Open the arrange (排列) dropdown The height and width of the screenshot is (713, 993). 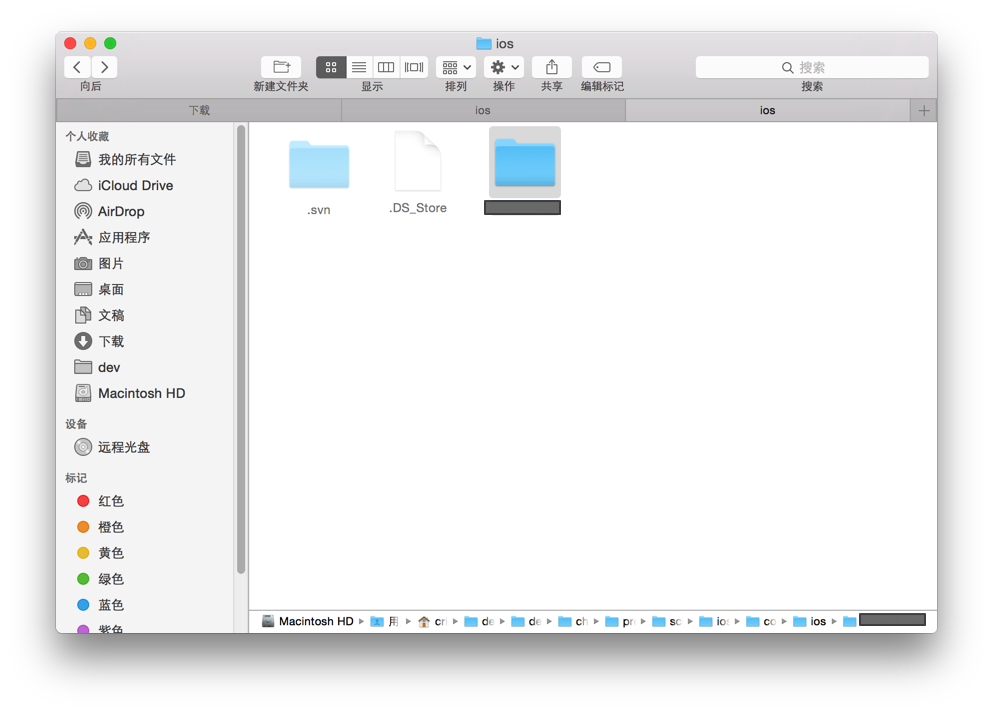click(x=456, y=67)
